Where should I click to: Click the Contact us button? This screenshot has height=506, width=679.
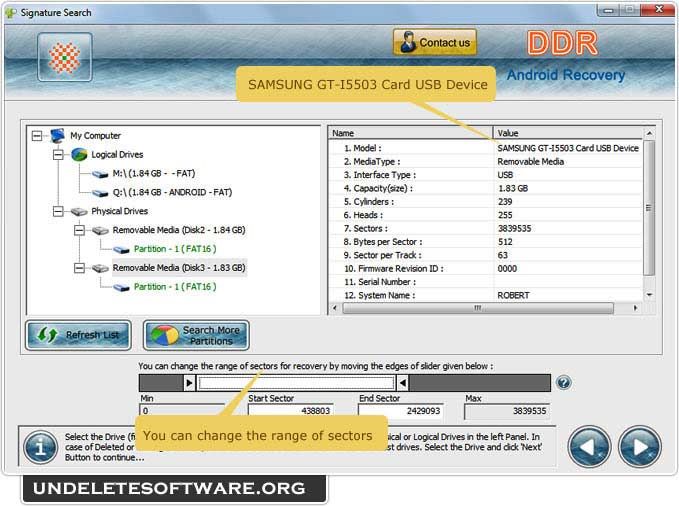434,43
